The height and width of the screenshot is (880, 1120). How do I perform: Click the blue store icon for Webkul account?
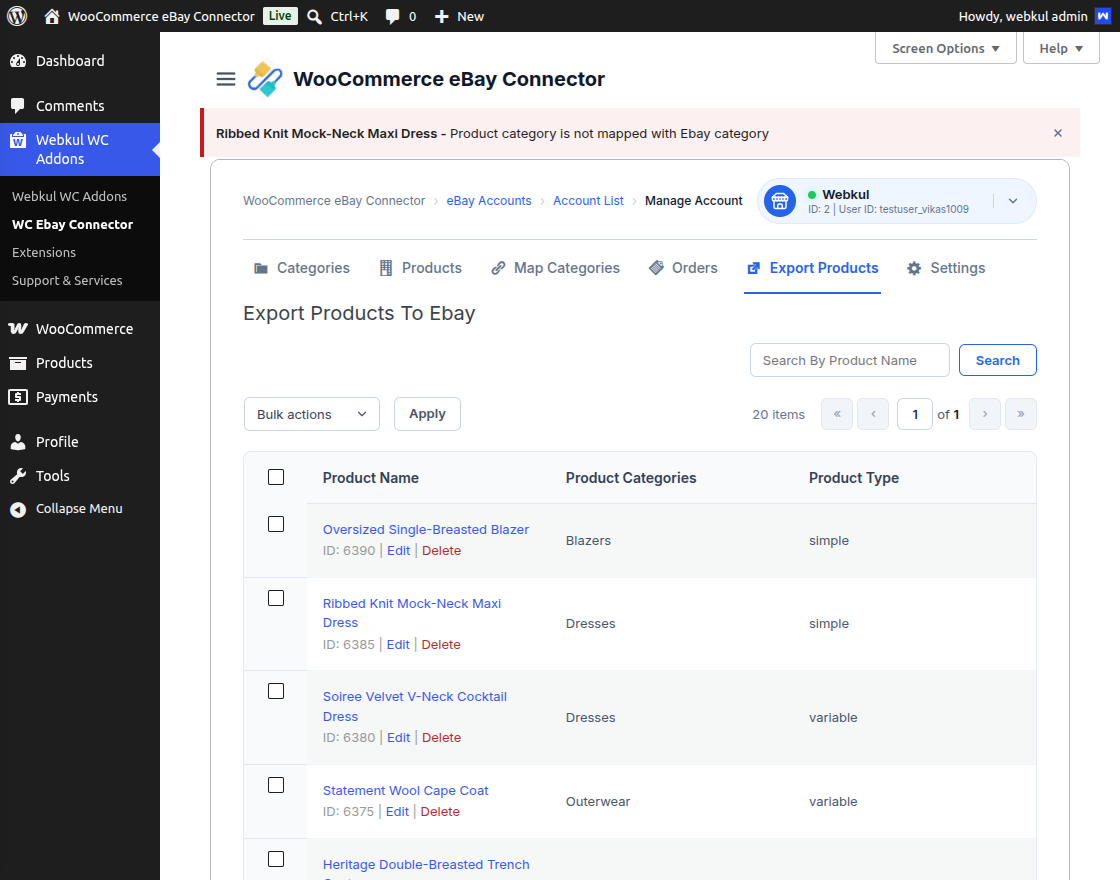point(780,201)
